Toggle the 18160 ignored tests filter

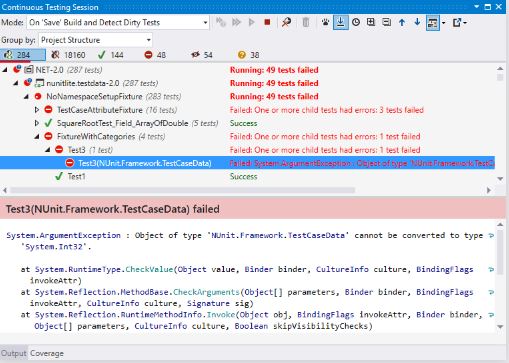pyautogui.click(x=68, y=55)
